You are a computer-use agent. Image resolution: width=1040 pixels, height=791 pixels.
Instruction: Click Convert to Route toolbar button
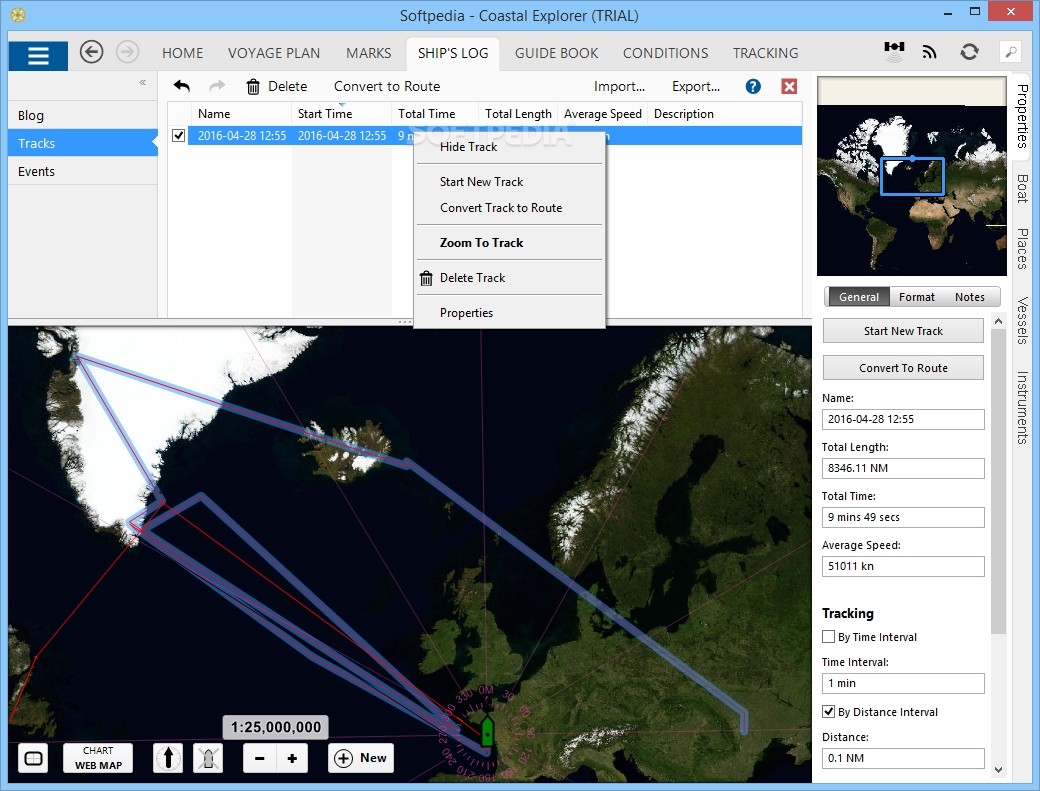coord(387,86)
